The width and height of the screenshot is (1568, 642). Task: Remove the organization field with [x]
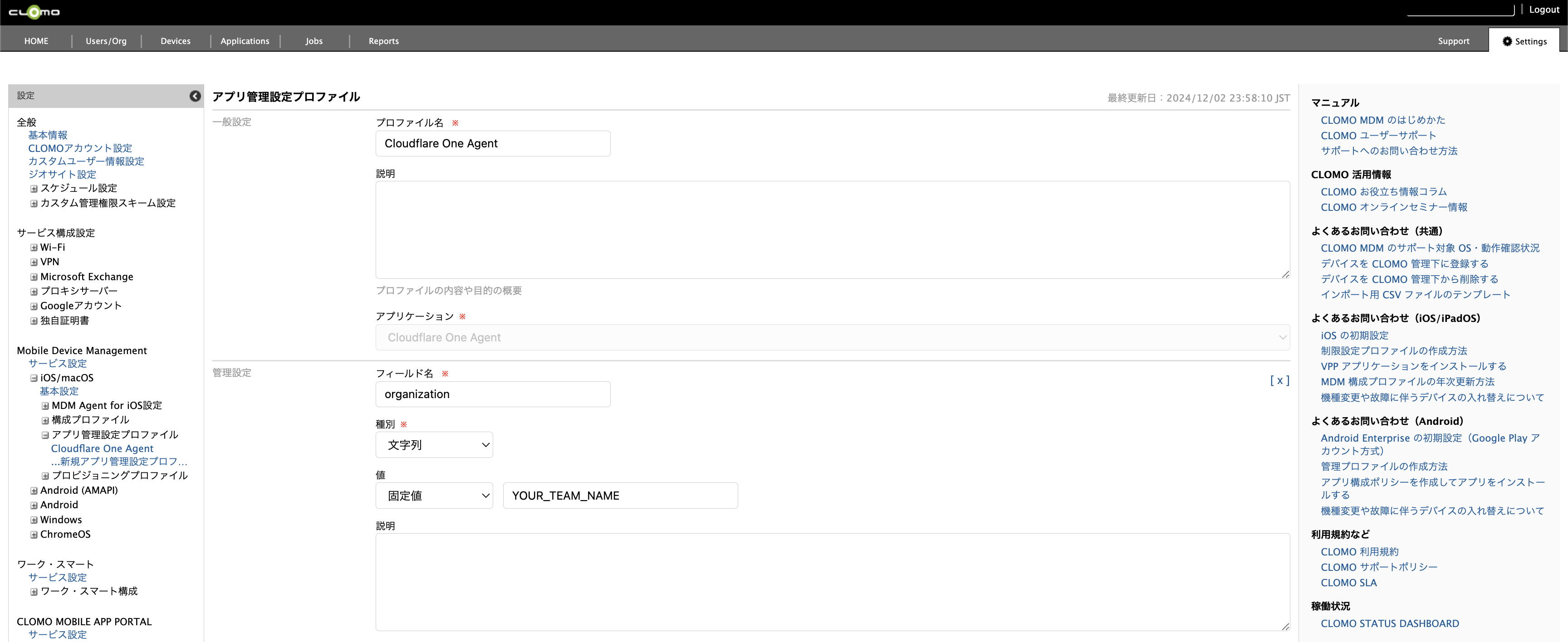tap(1279, 381)
